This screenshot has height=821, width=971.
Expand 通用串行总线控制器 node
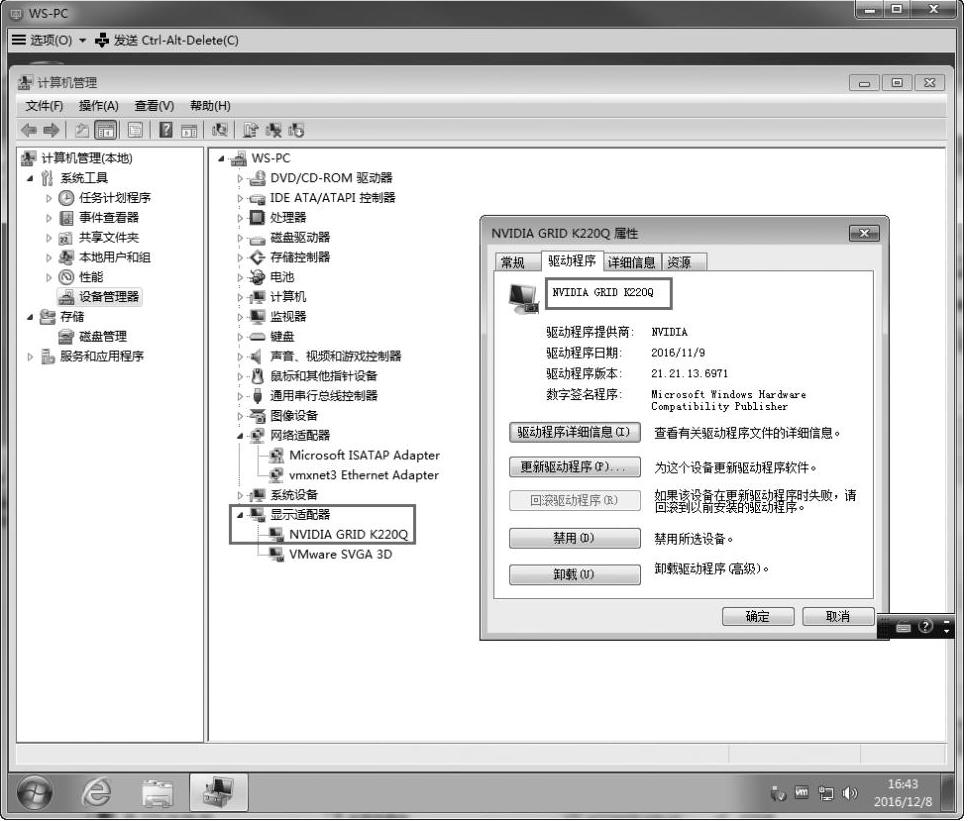tap(240, 396)
